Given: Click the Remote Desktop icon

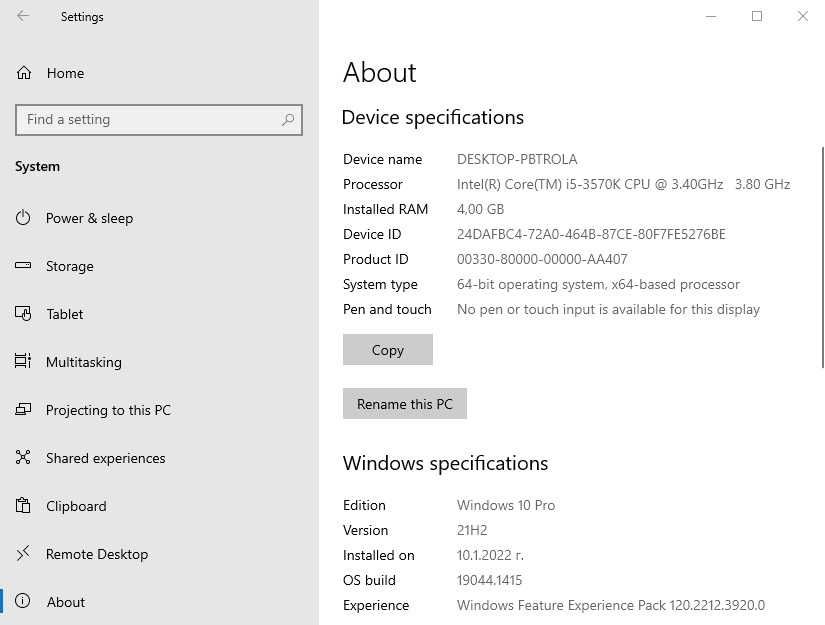Looking at the screenshot, I should point(24,554).
